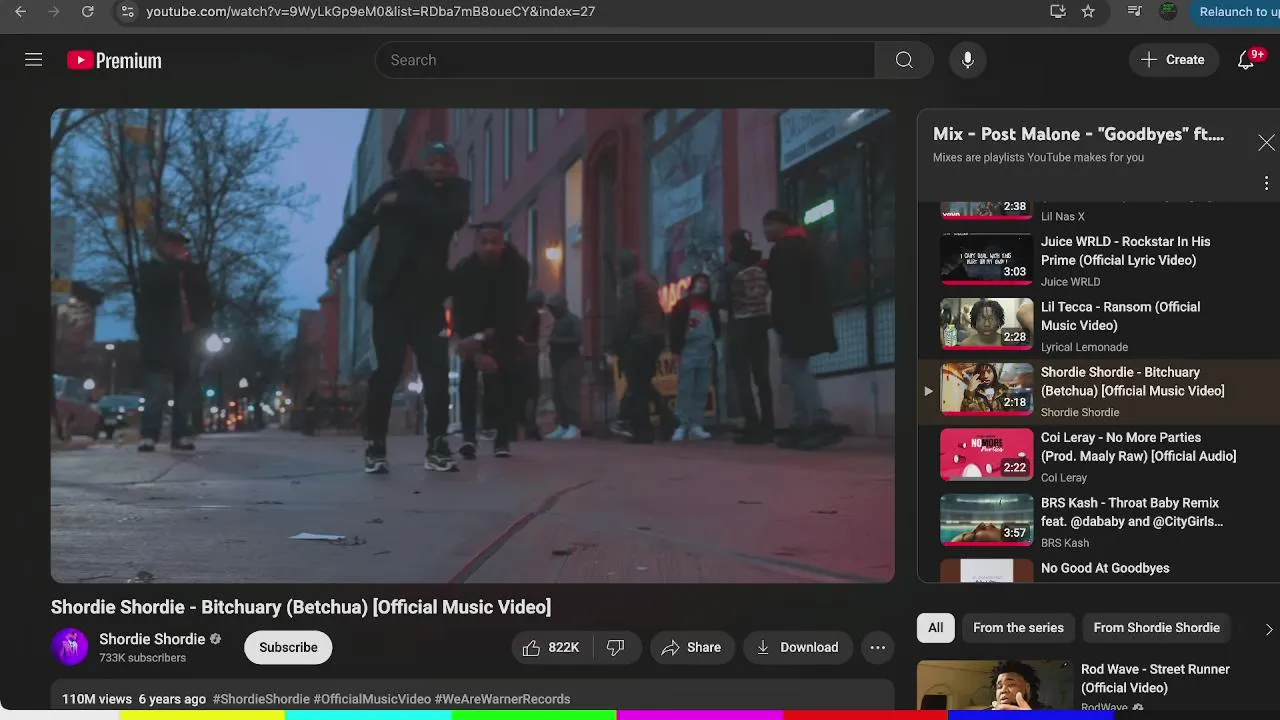Open more actions ellipsis under video
The height and width of the screenshot is (720, 1280).
point(877,647)
